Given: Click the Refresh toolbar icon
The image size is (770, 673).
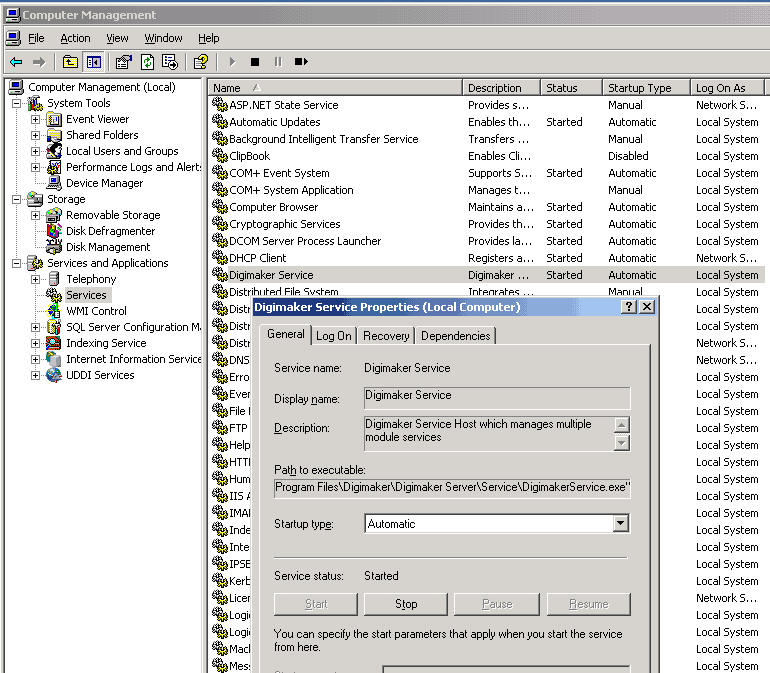Looking at the screenshot, I should tap(147, 62).
